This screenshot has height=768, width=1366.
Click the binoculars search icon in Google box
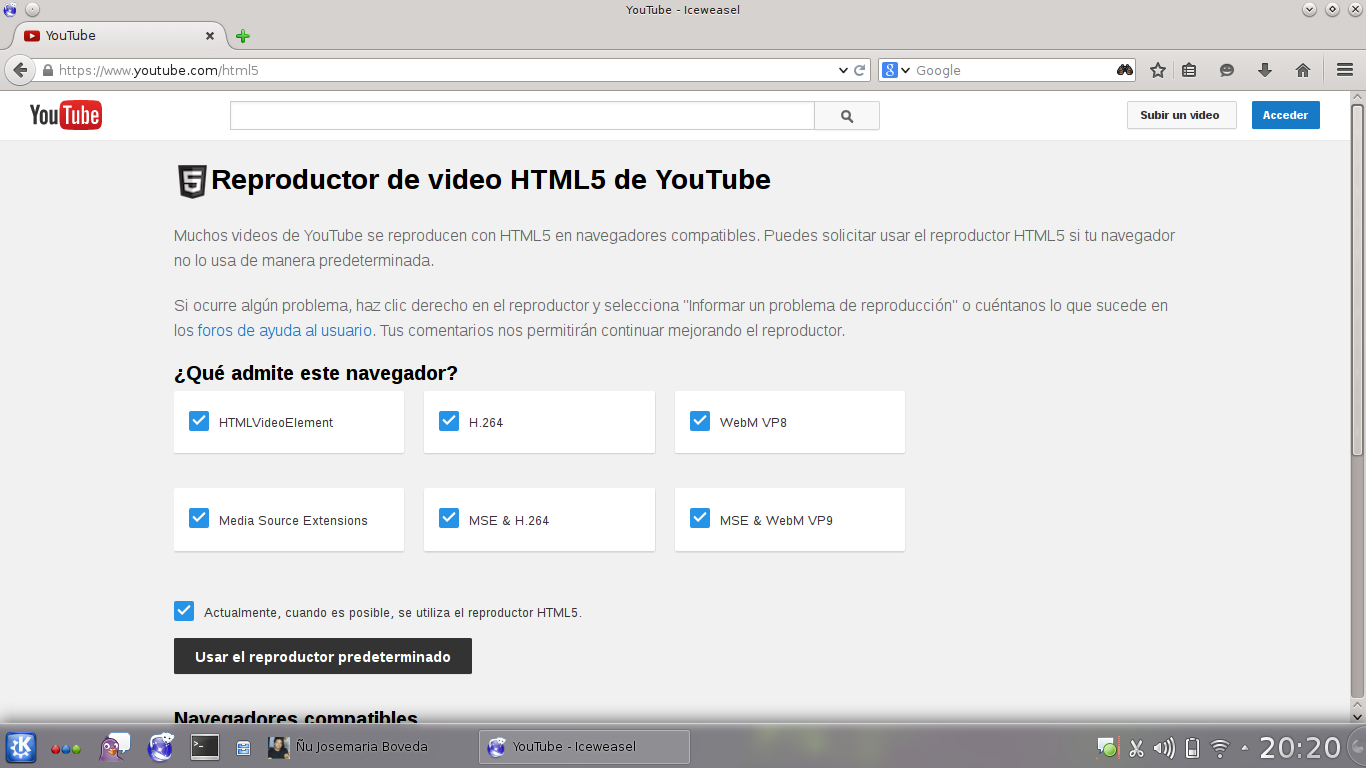(x=1125, y=70)
